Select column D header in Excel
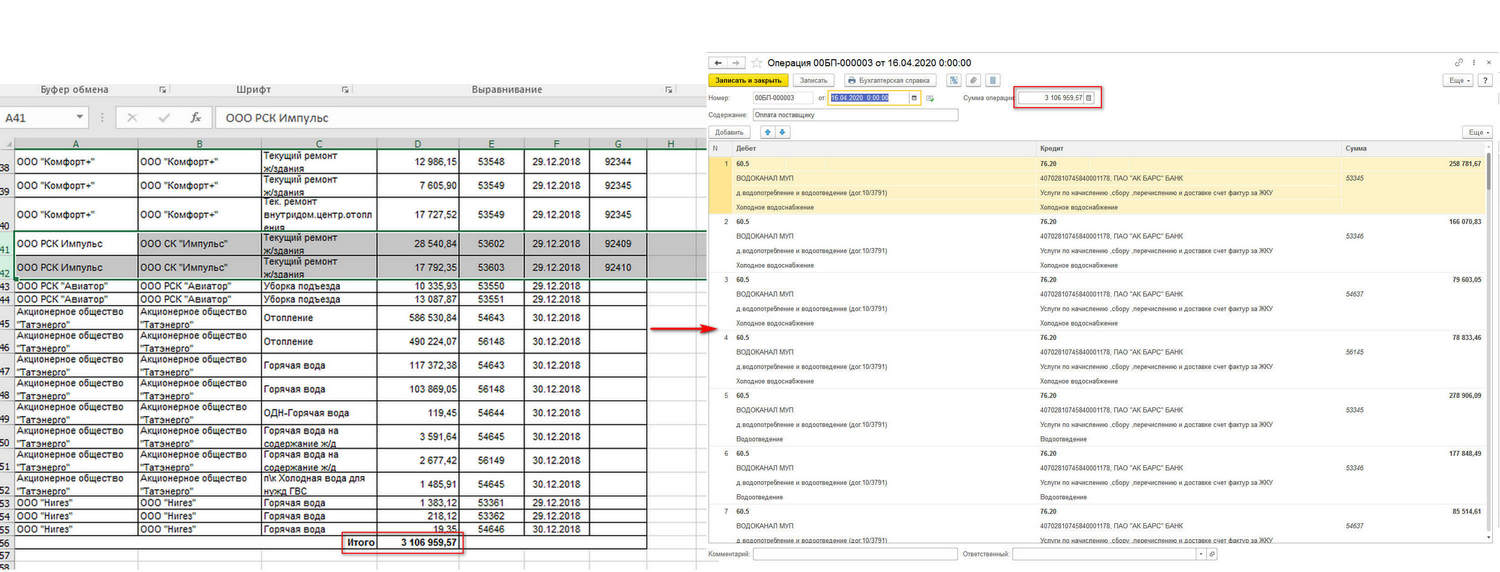This screenshot has width=1500, height=572. click(418, 143)
